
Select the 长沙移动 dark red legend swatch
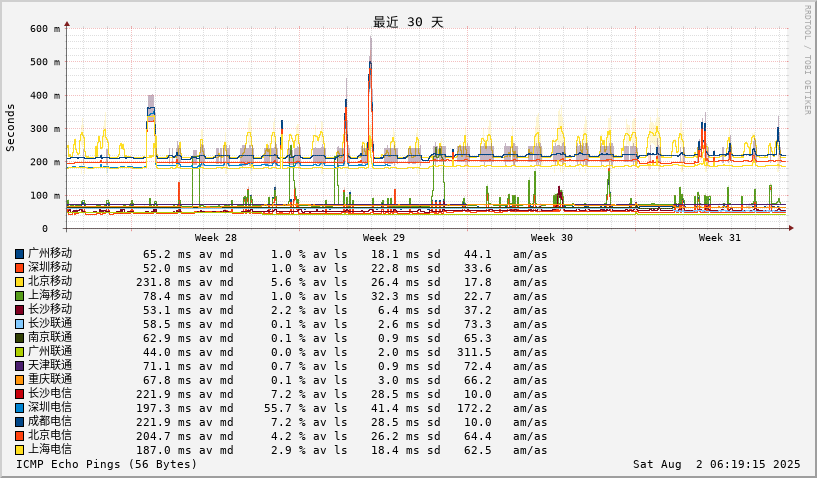click(x=19, y=310)
